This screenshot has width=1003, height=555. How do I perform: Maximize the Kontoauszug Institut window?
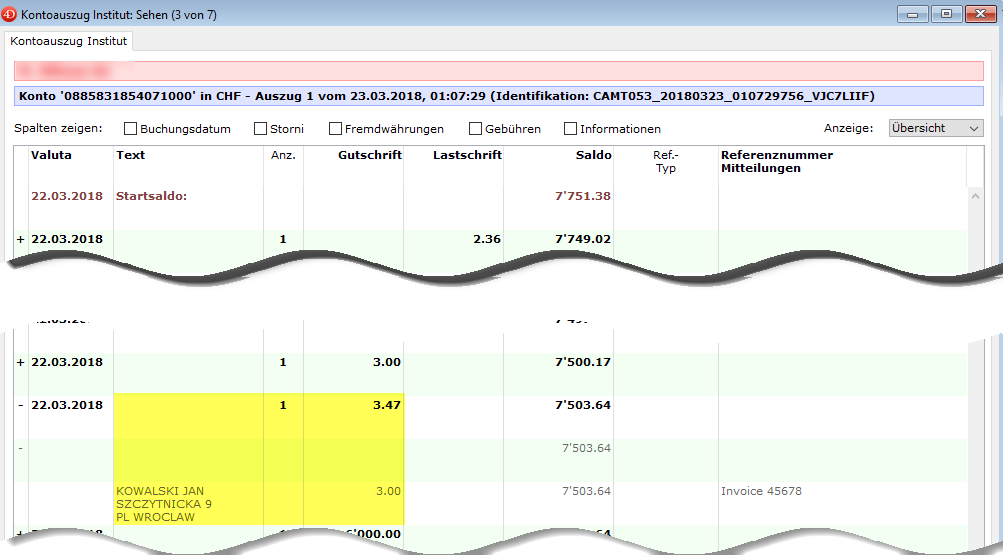945,14
